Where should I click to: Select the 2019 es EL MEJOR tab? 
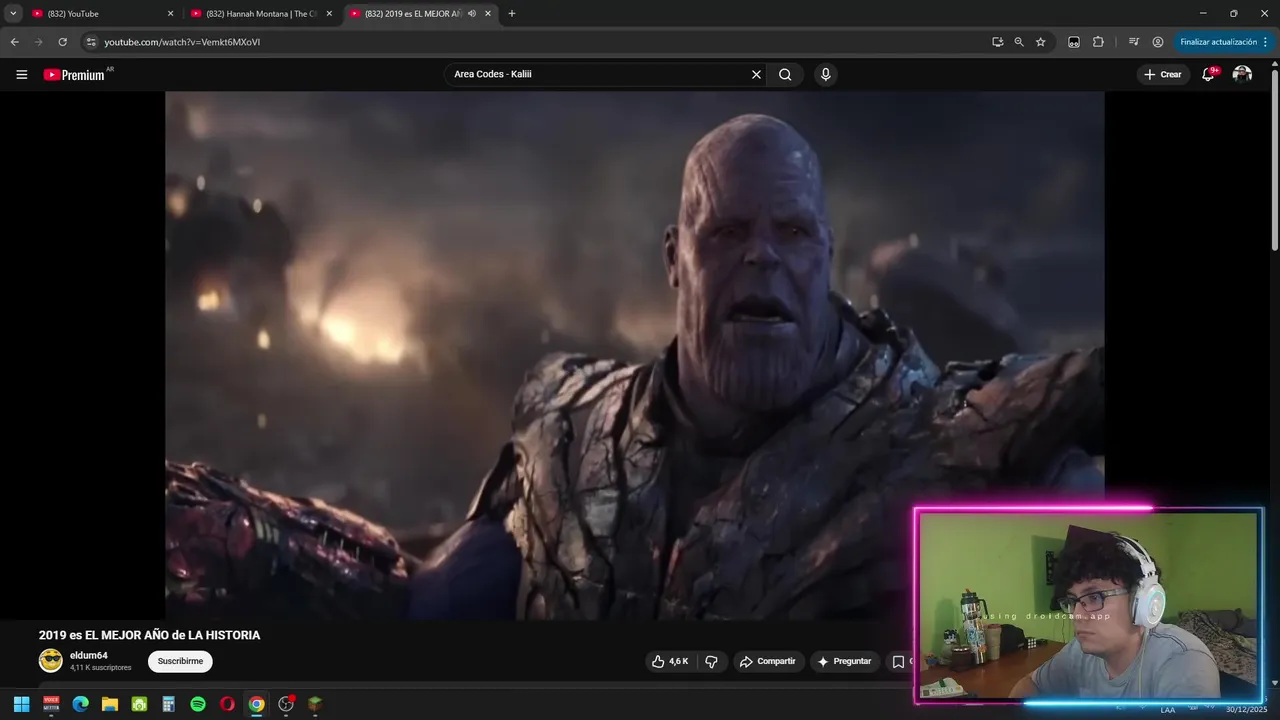(x=421, y=14)
